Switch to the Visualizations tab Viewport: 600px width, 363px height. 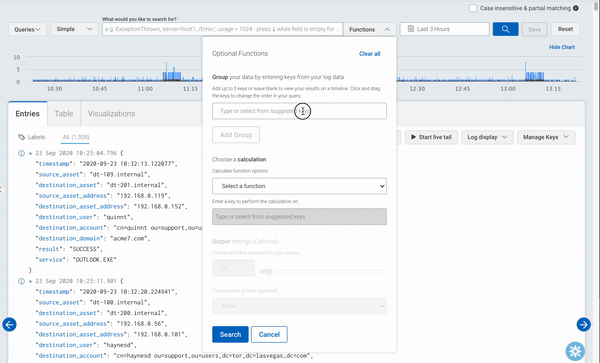point(111,114)
